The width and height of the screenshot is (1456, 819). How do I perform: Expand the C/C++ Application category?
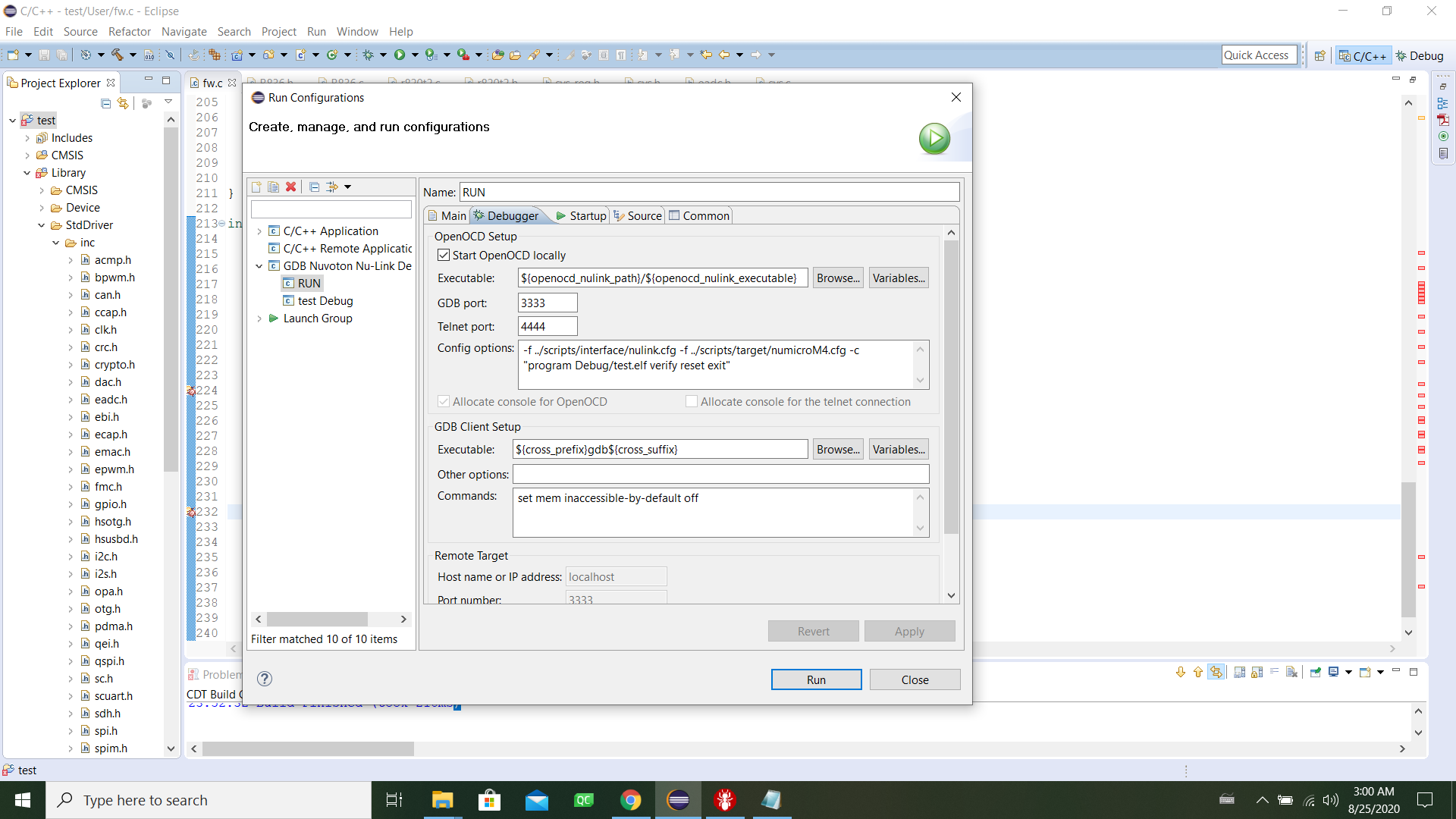coord(259,231)
